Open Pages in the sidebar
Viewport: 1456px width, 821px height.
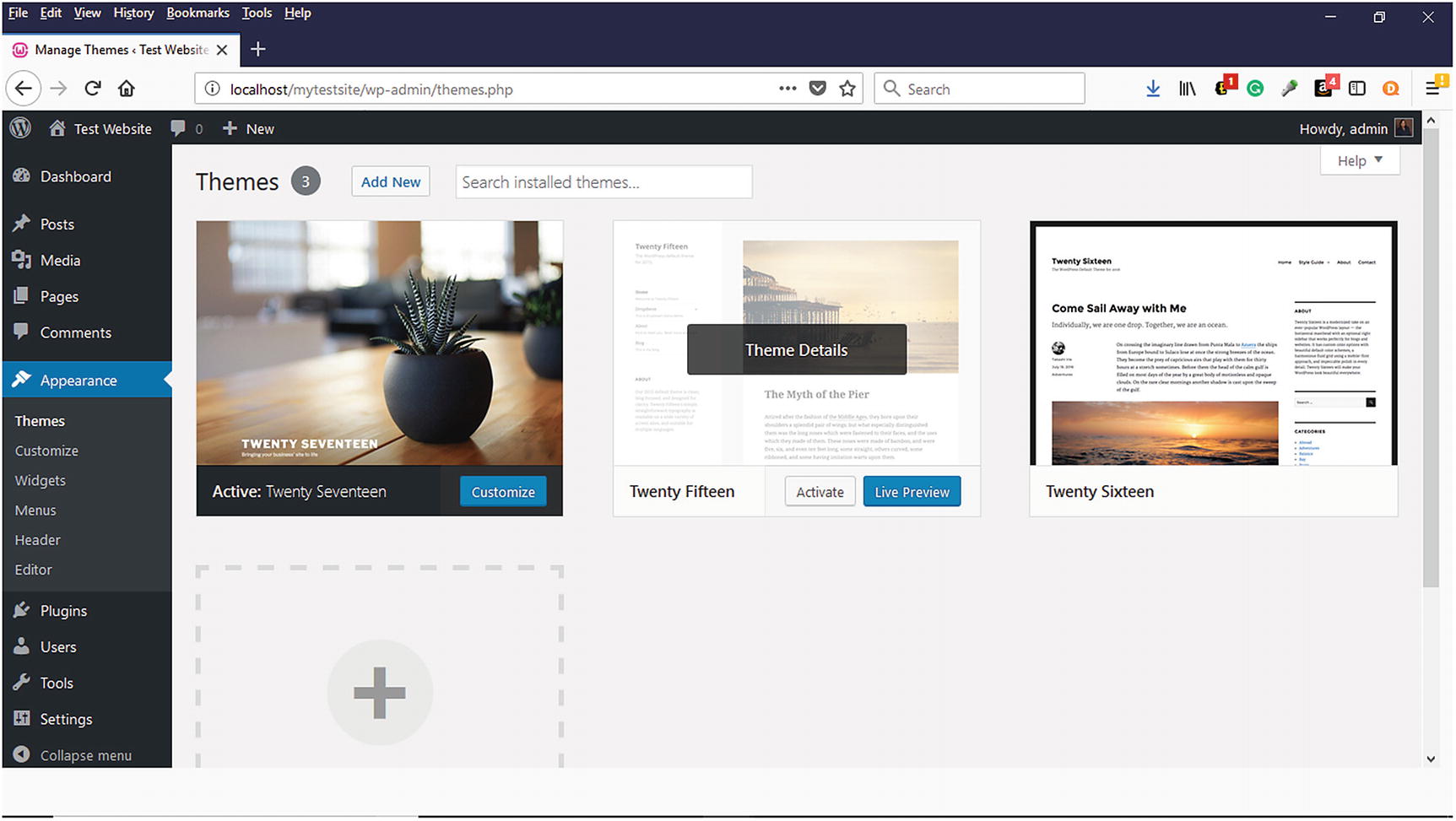click(x=86, y=297)
